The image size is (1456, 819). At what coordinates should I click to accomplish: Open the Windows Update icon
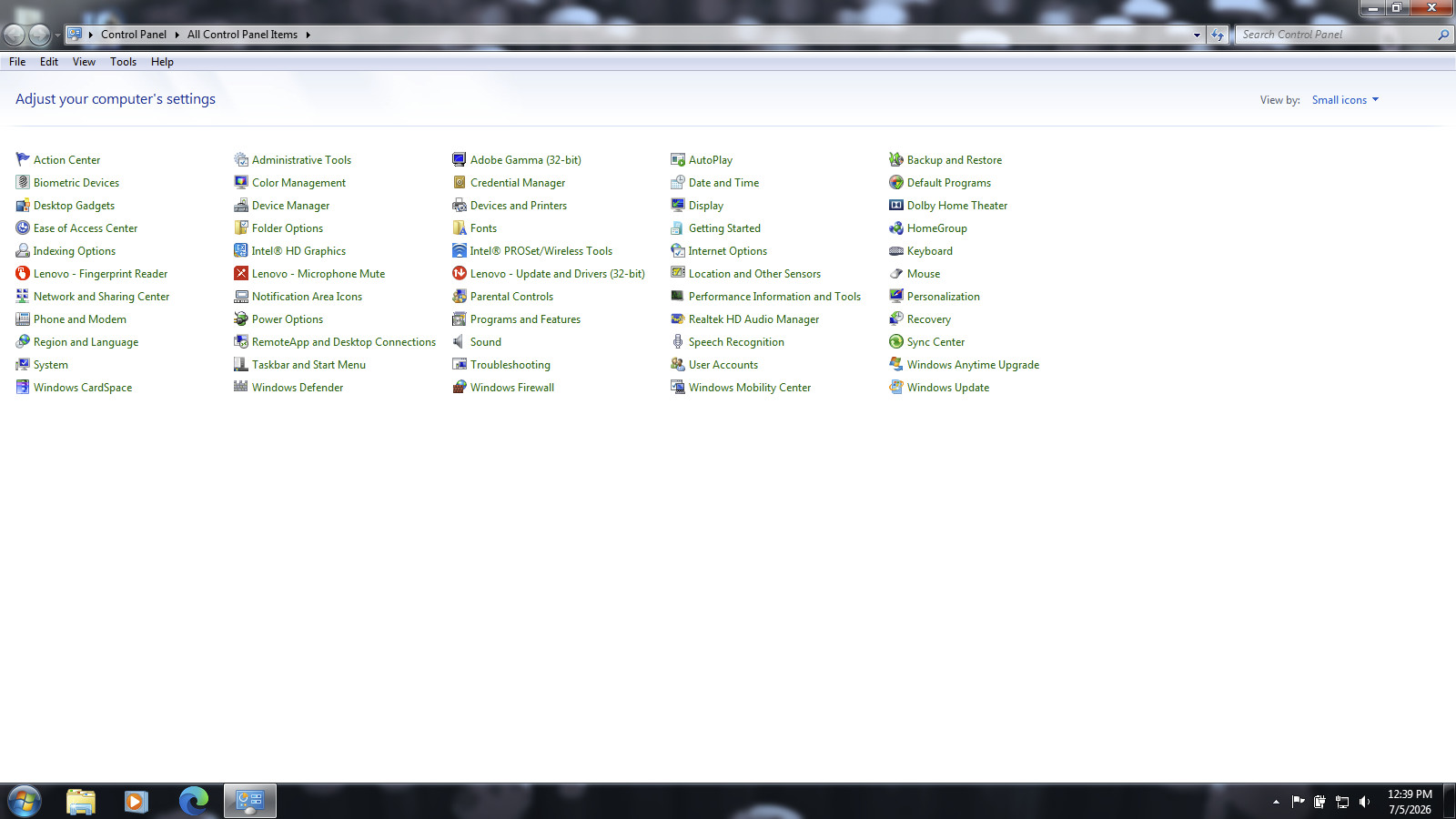tap(896, 387)
